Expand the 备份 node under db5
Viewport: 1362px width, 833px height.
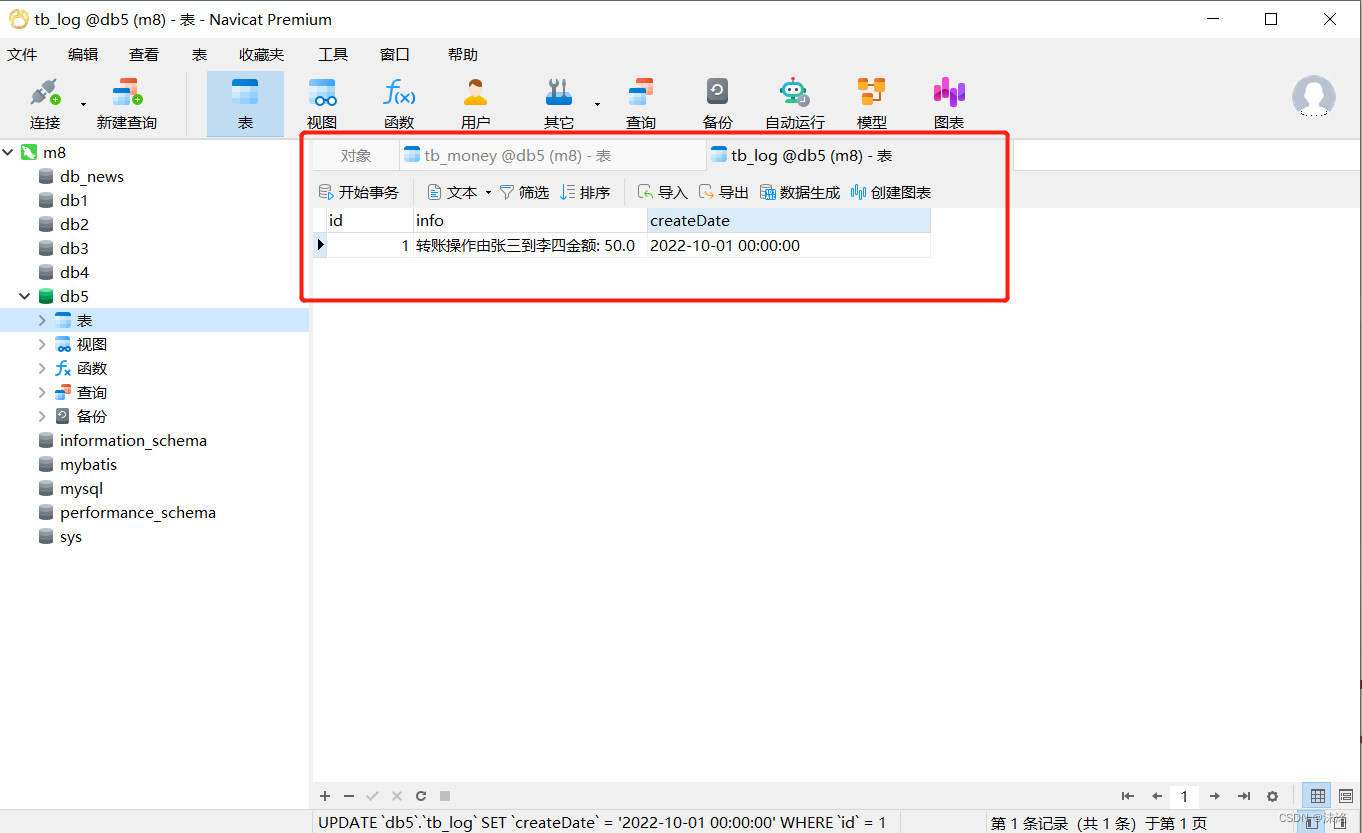click(42, 416)
